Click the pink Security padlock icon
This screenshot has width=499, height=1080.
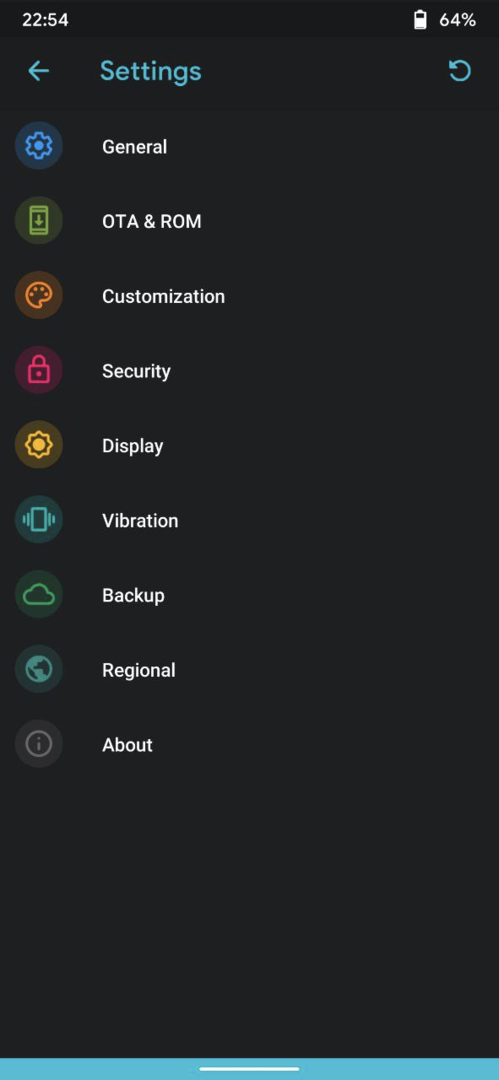(x=39, y=371)
